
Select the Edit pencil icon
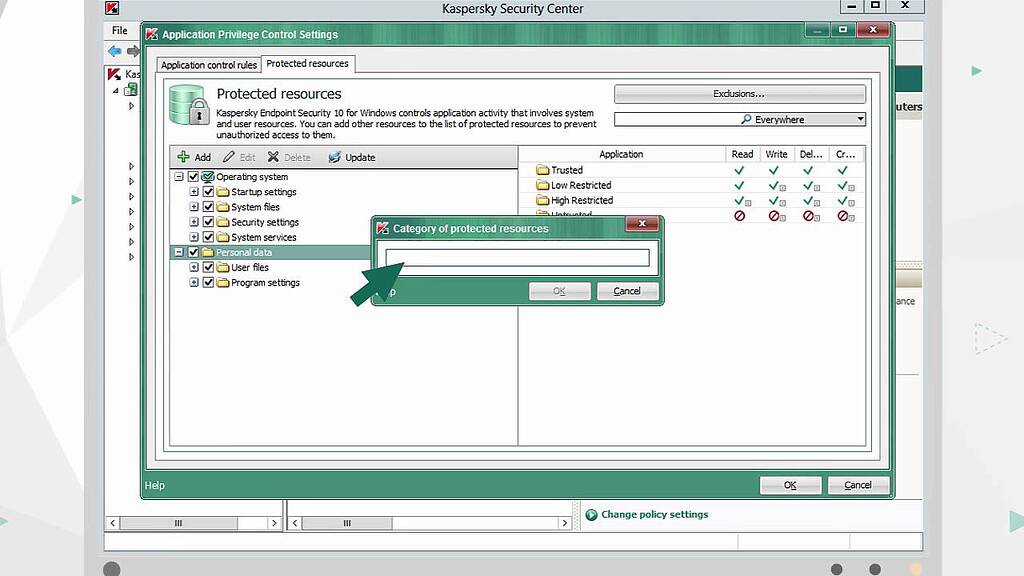click(x=228, y=157)
